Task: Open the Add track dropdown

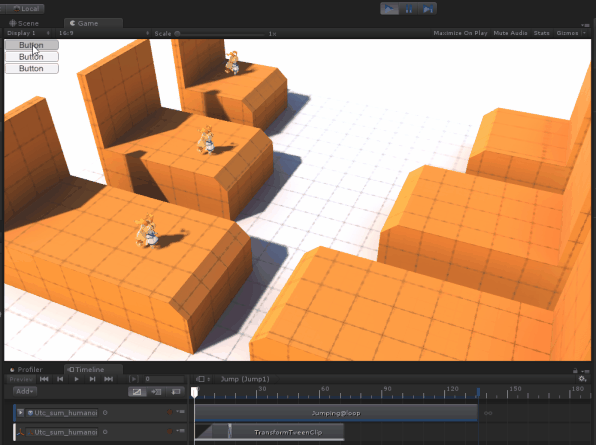Action: coord(25,391)
